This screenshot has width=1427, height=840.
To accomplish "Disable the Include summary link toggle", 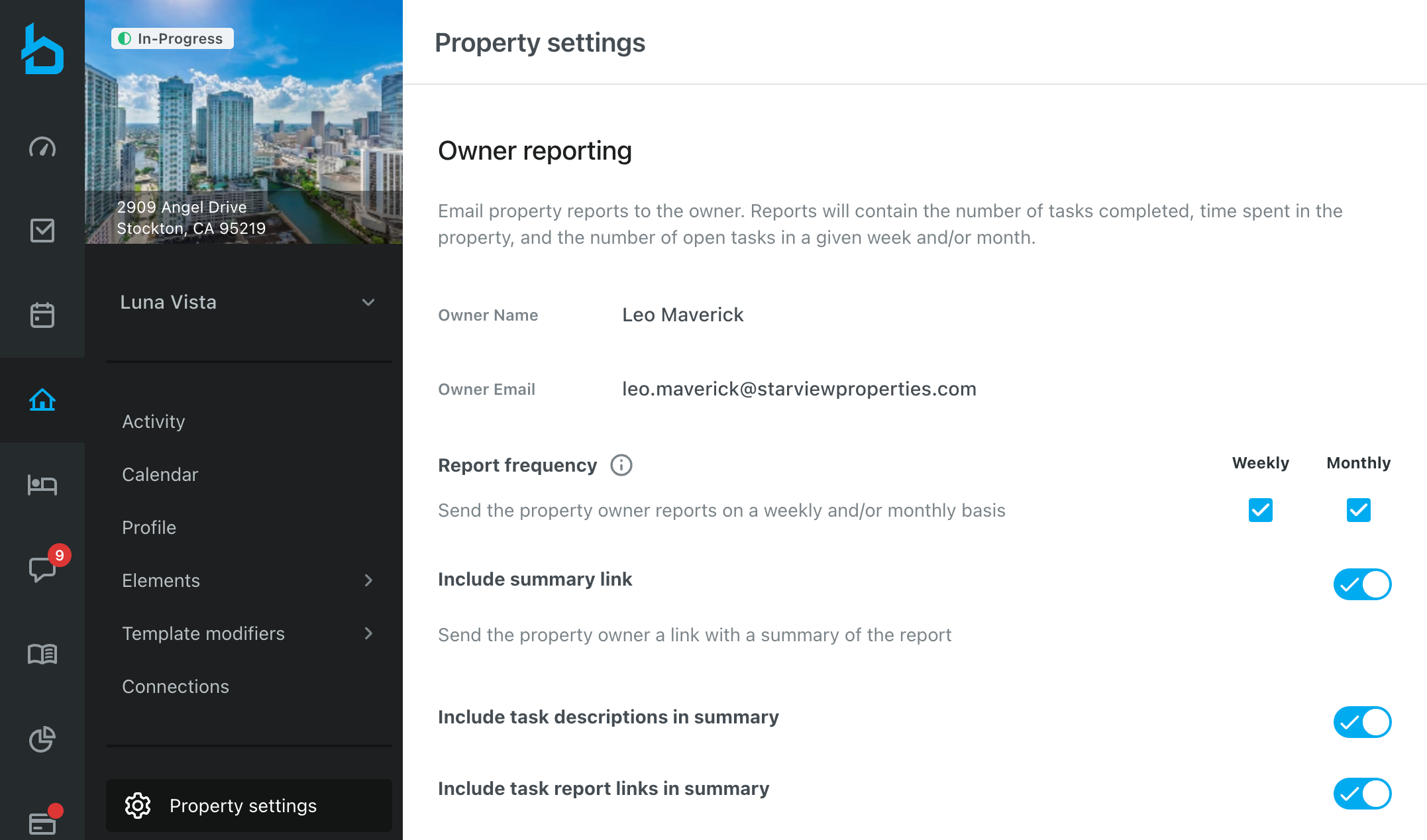I will (1362, 584).
